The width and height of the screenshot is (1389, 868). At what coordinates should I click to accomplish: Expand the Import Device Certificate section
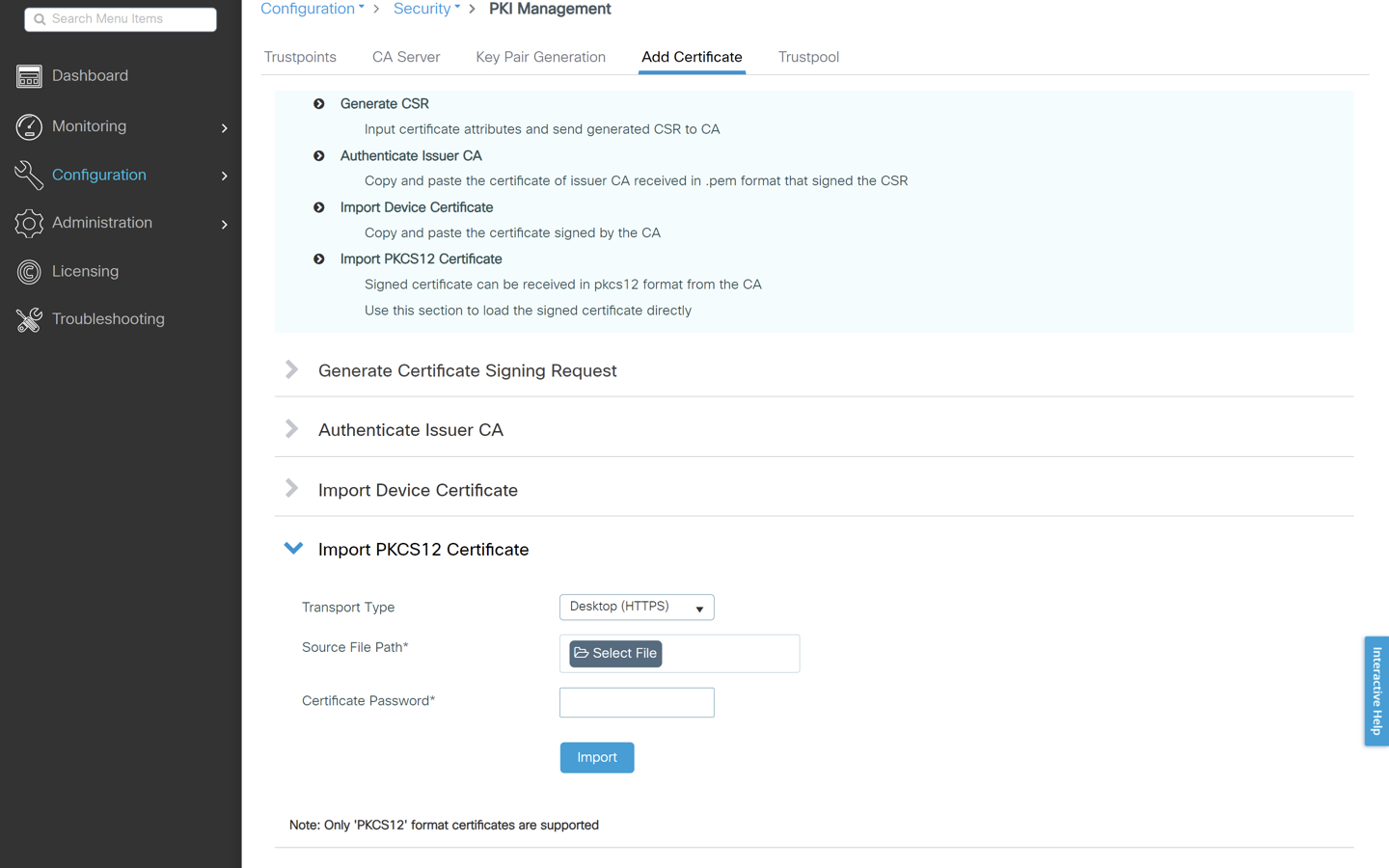coord(292,490)
